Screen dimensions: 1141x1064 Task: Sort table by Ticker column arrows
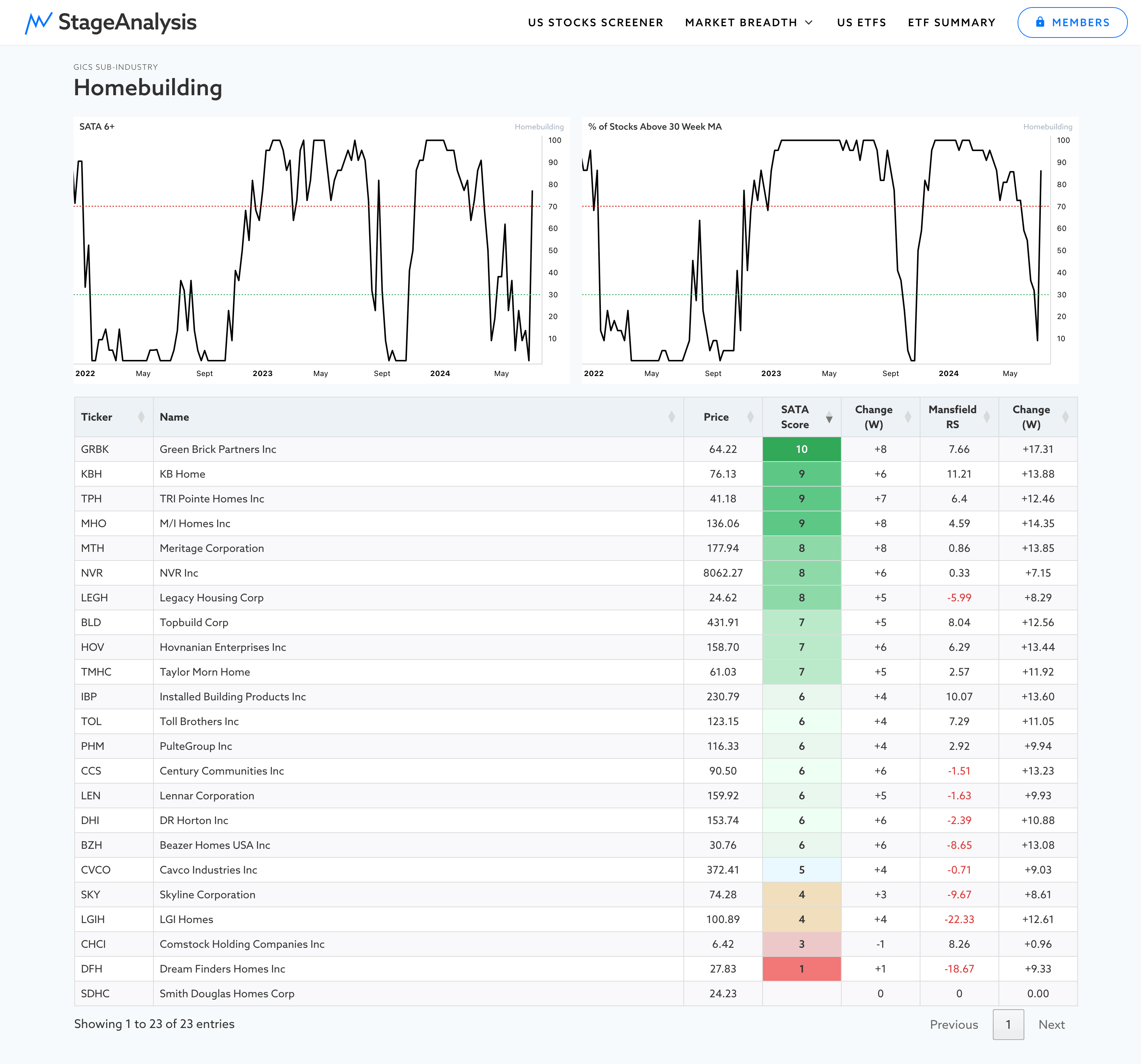[141, 417]
